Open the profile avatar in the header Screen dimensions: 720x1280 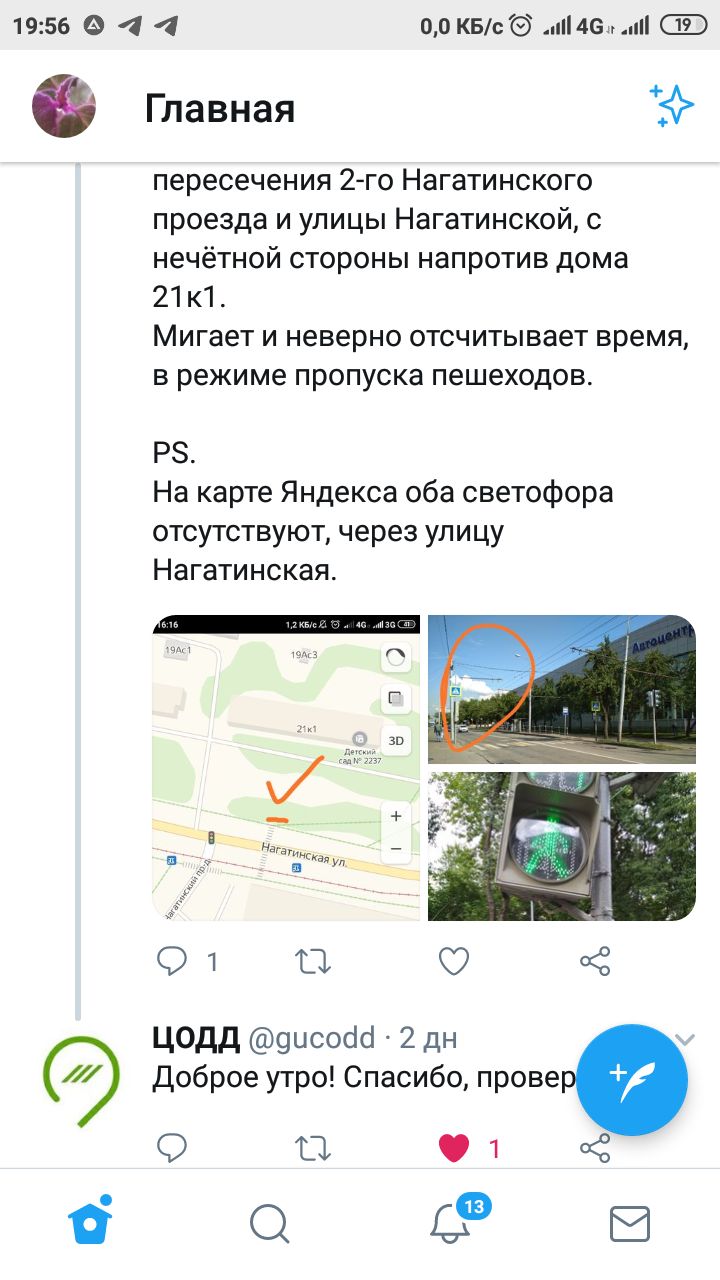[64, 106]
